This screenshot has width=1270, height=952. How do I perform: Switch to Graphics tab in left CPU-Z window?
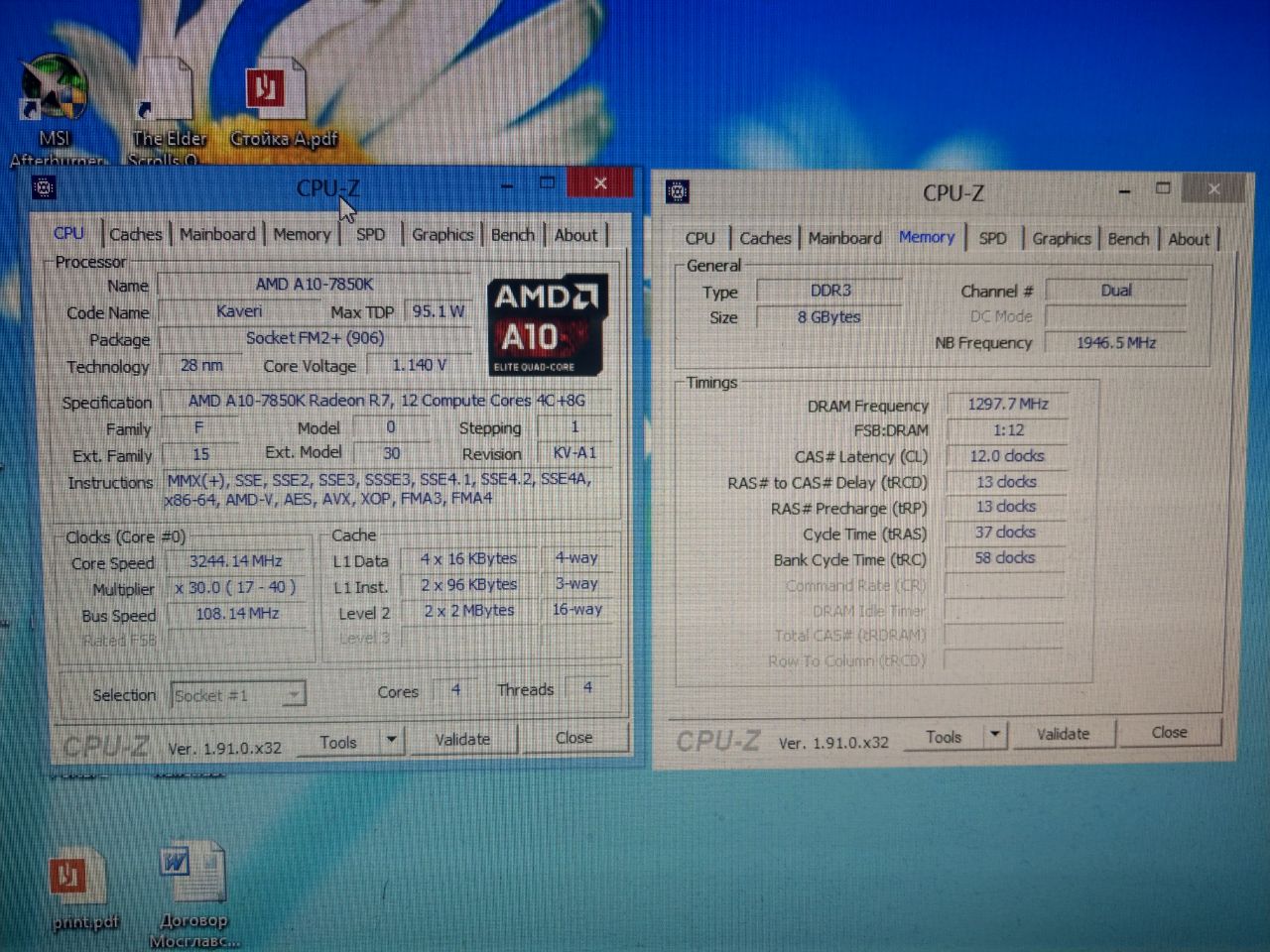[x=443, y=234]
